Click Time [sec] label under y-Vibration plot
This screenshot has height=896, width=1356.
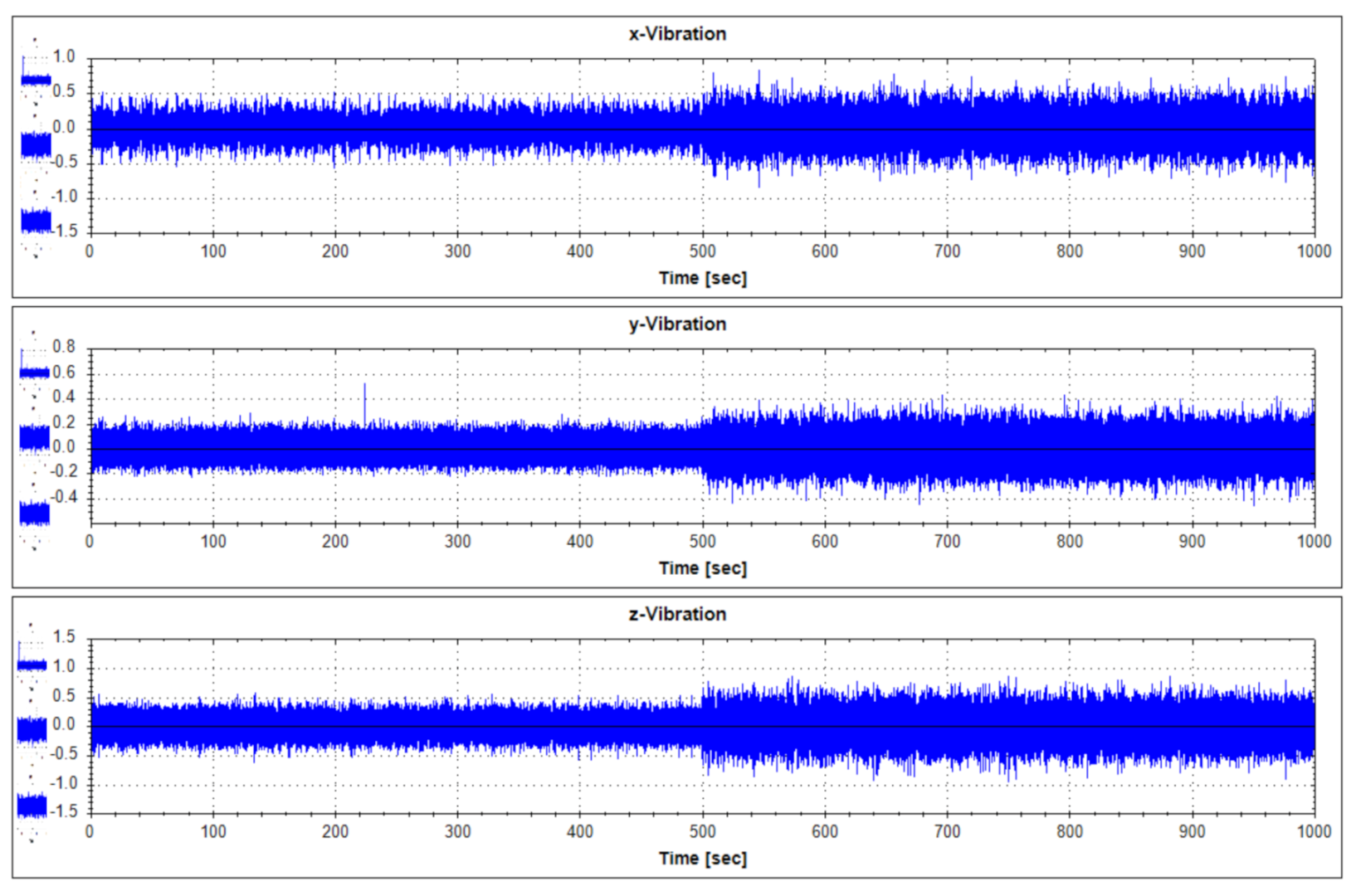(703, 569)
